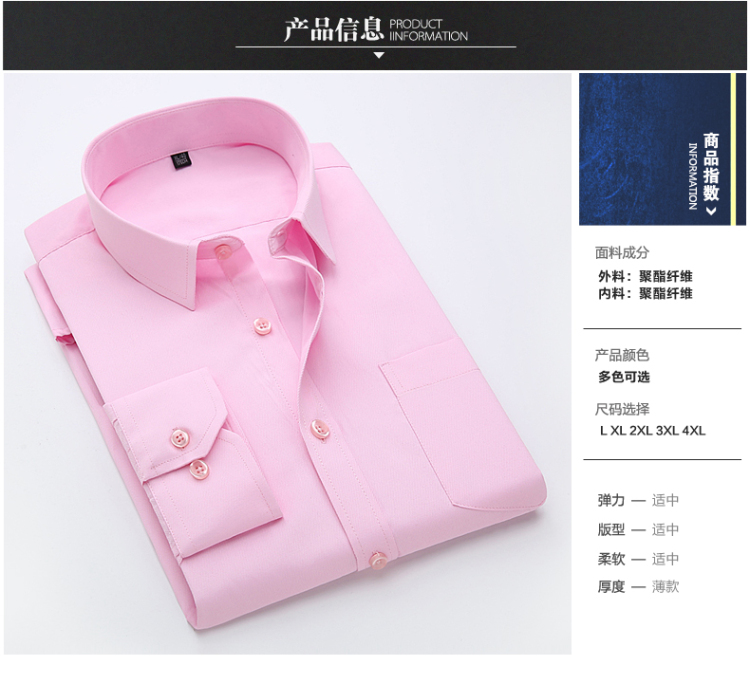Screen dimensions: 750x684
Task: Click the chevron below 商品指数
Action: point(711,210)
